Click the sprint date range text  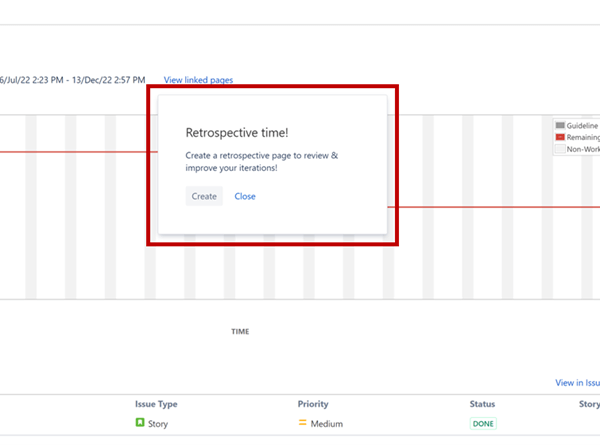pos(72,80)
